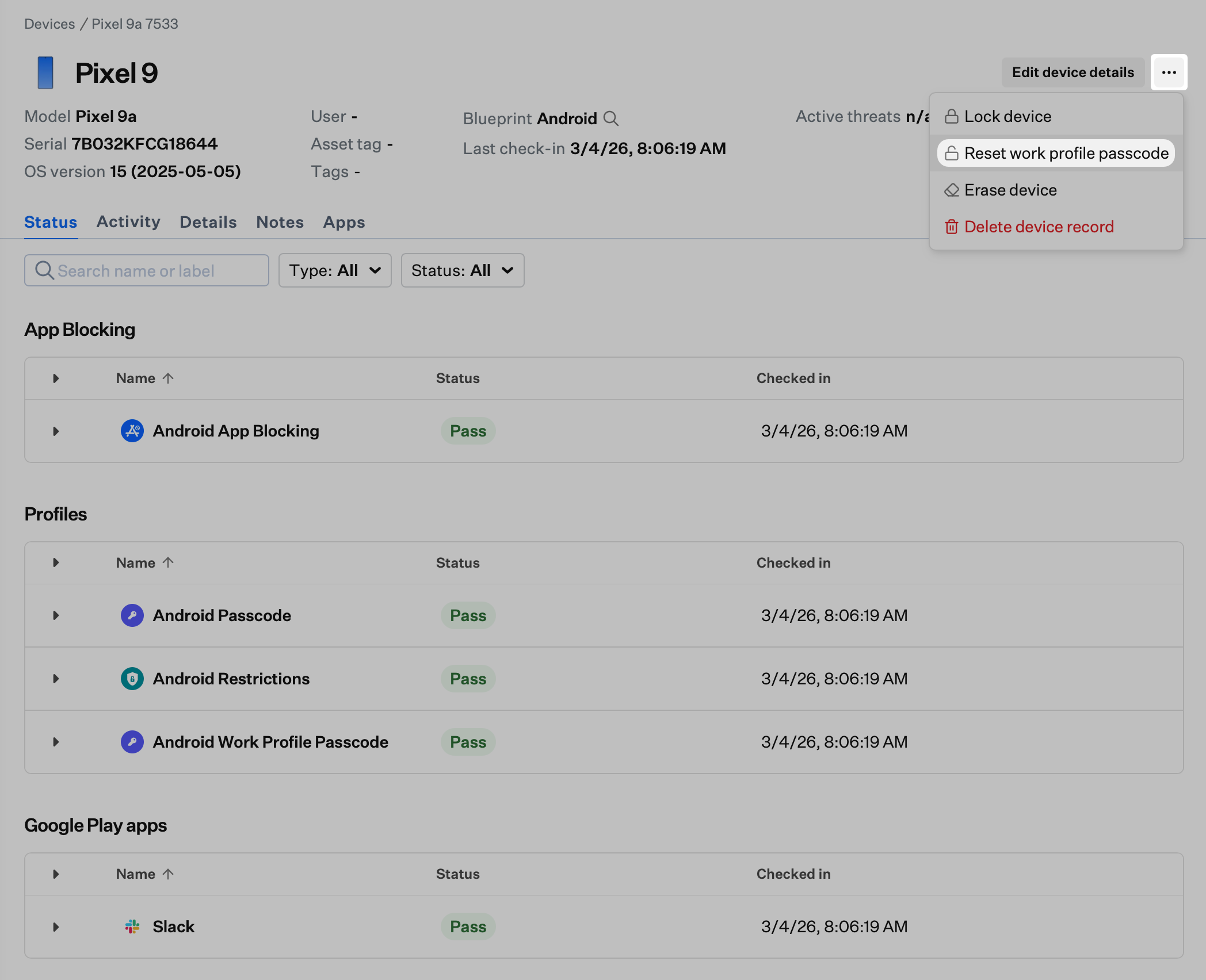Expand the Android Work Profile Passcode row
The width and height of the screenshot is (1206, 980).
click(56, 742)
